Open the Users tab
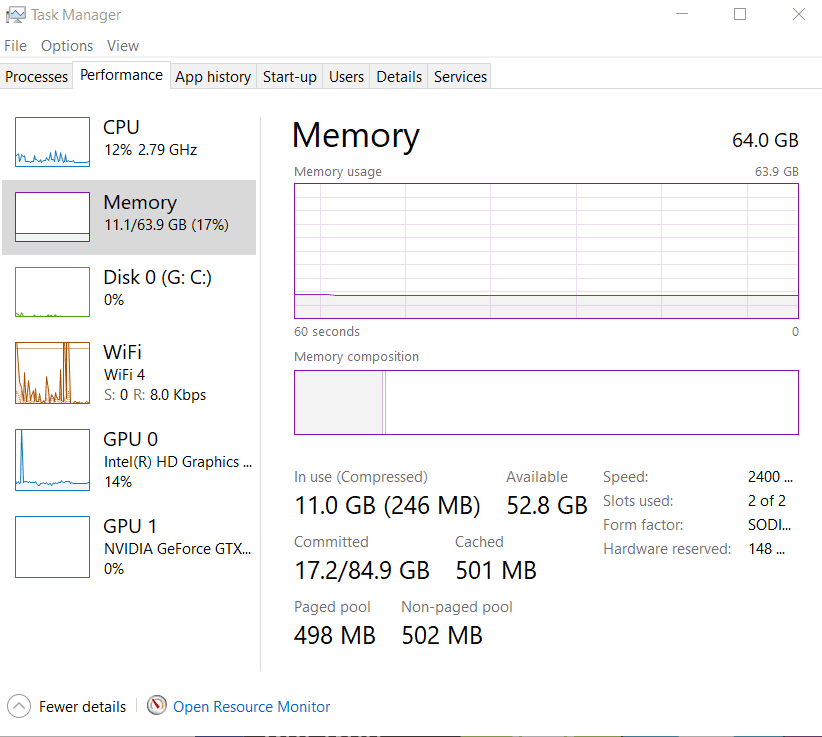Image resolution: width=822 pixels, height=737 pixels. tap(346, 77)
